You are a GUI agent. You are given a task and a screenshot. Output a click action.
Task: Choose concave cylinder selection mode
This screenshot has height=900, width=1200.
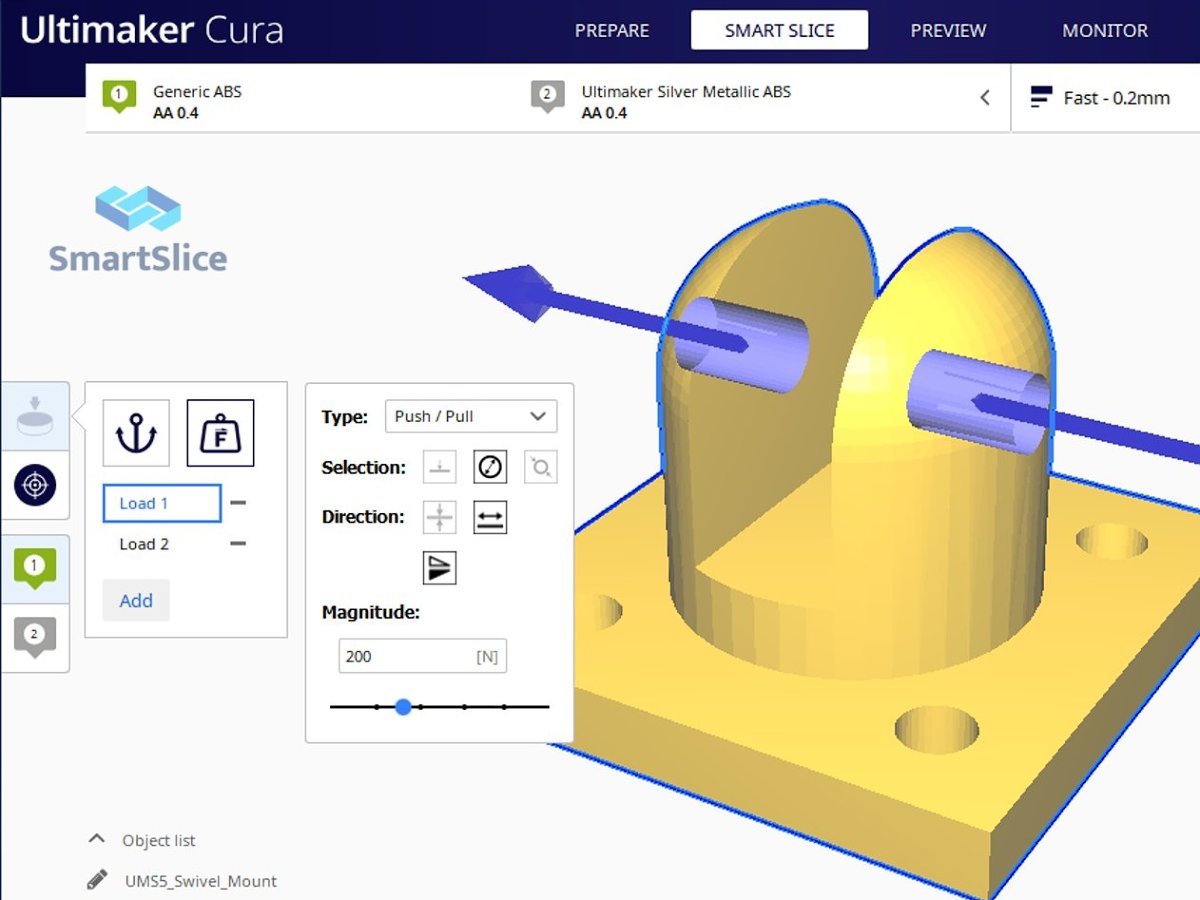point(490,466)
